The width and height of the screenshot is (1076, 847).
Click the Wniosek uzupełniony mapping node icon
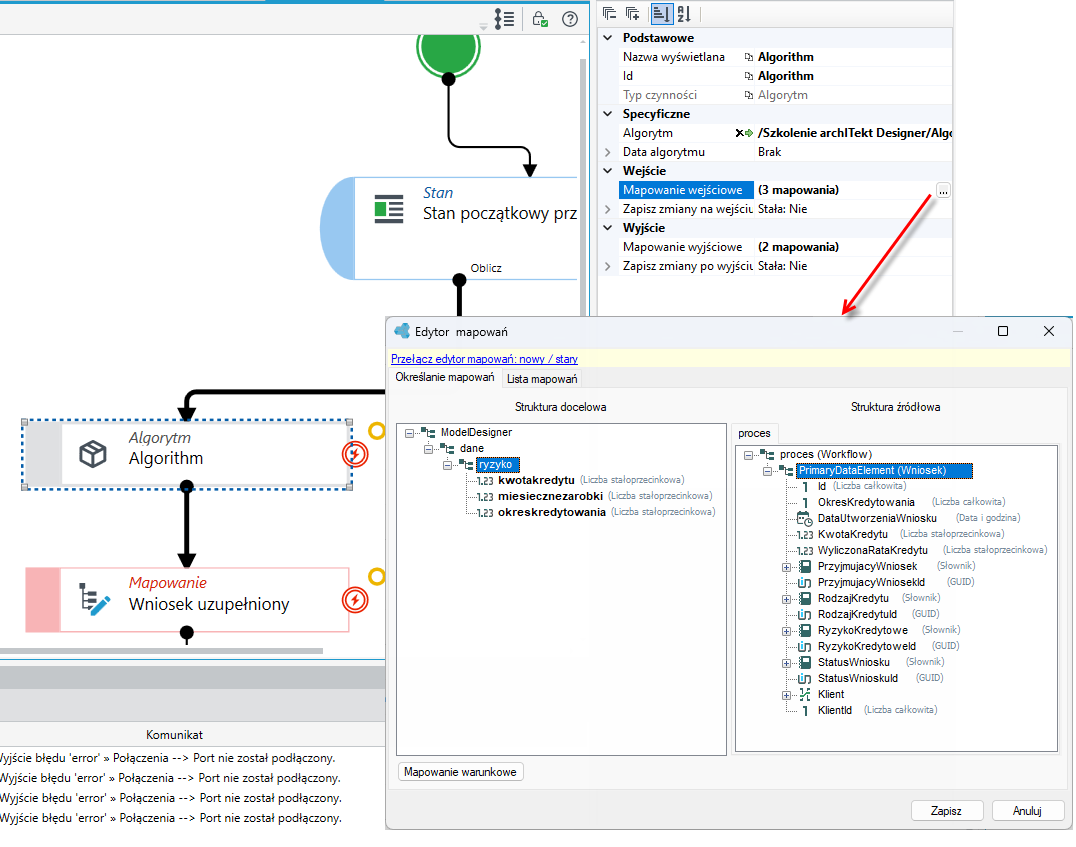coord(94,599)
